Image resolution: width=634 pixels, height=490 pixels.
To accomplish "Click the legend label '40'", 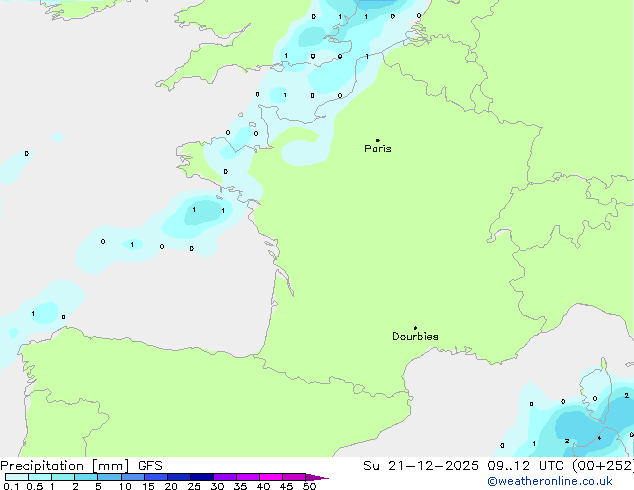I will pyautogui.click(x=263, y=486).
